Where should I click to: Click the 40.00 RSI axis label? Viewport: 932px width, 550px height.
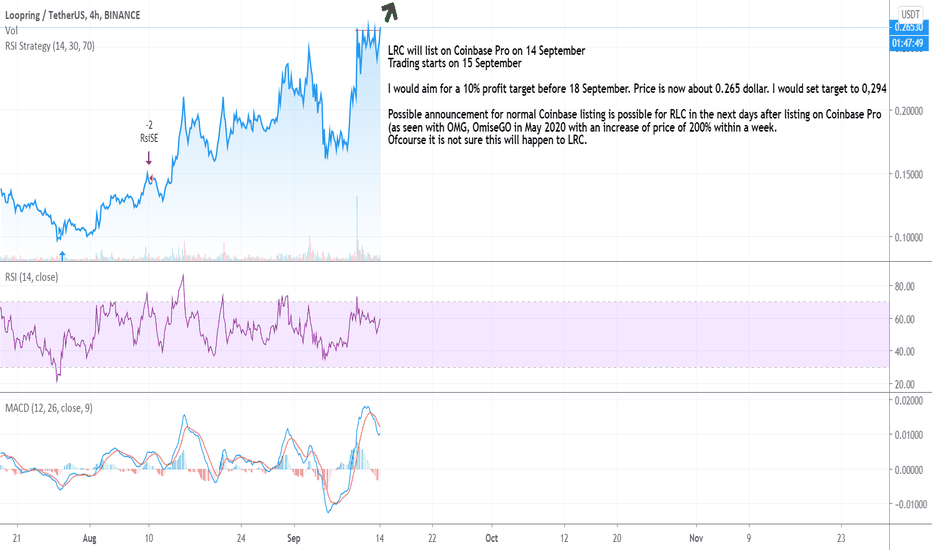(x=904, y=351)
